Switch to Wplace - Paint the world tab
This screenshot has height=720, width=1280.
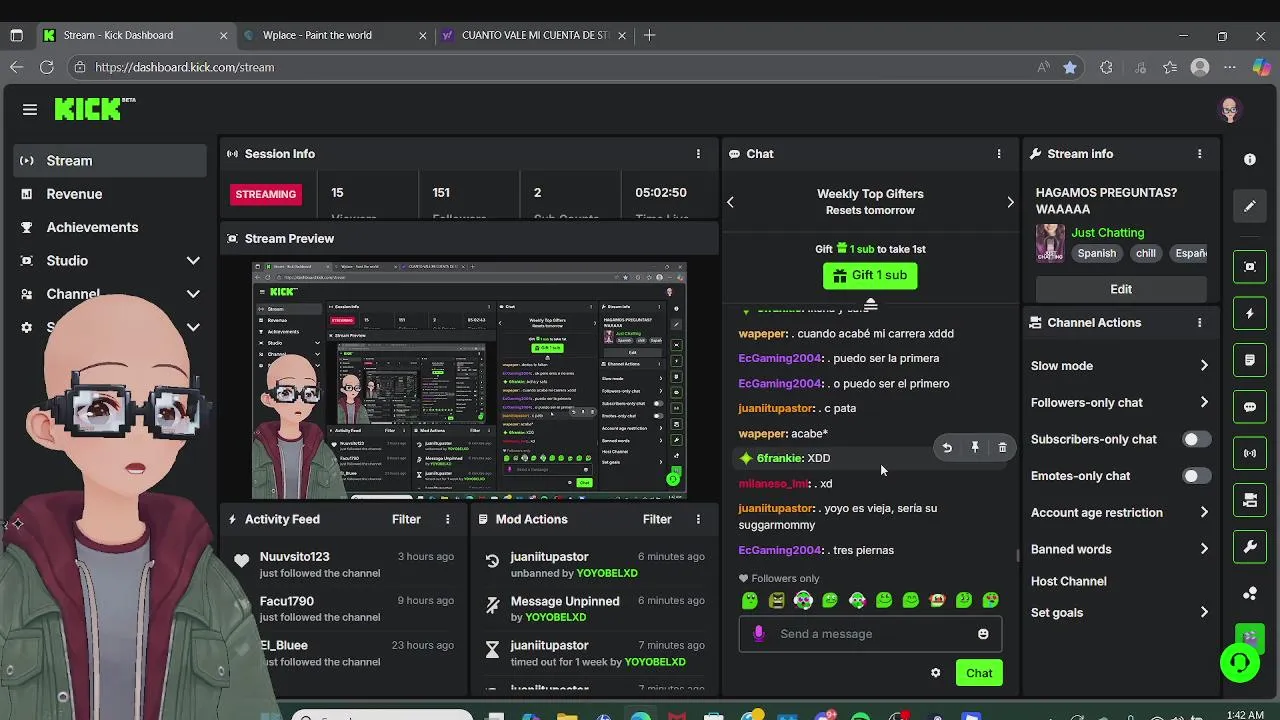coord(317,35)
